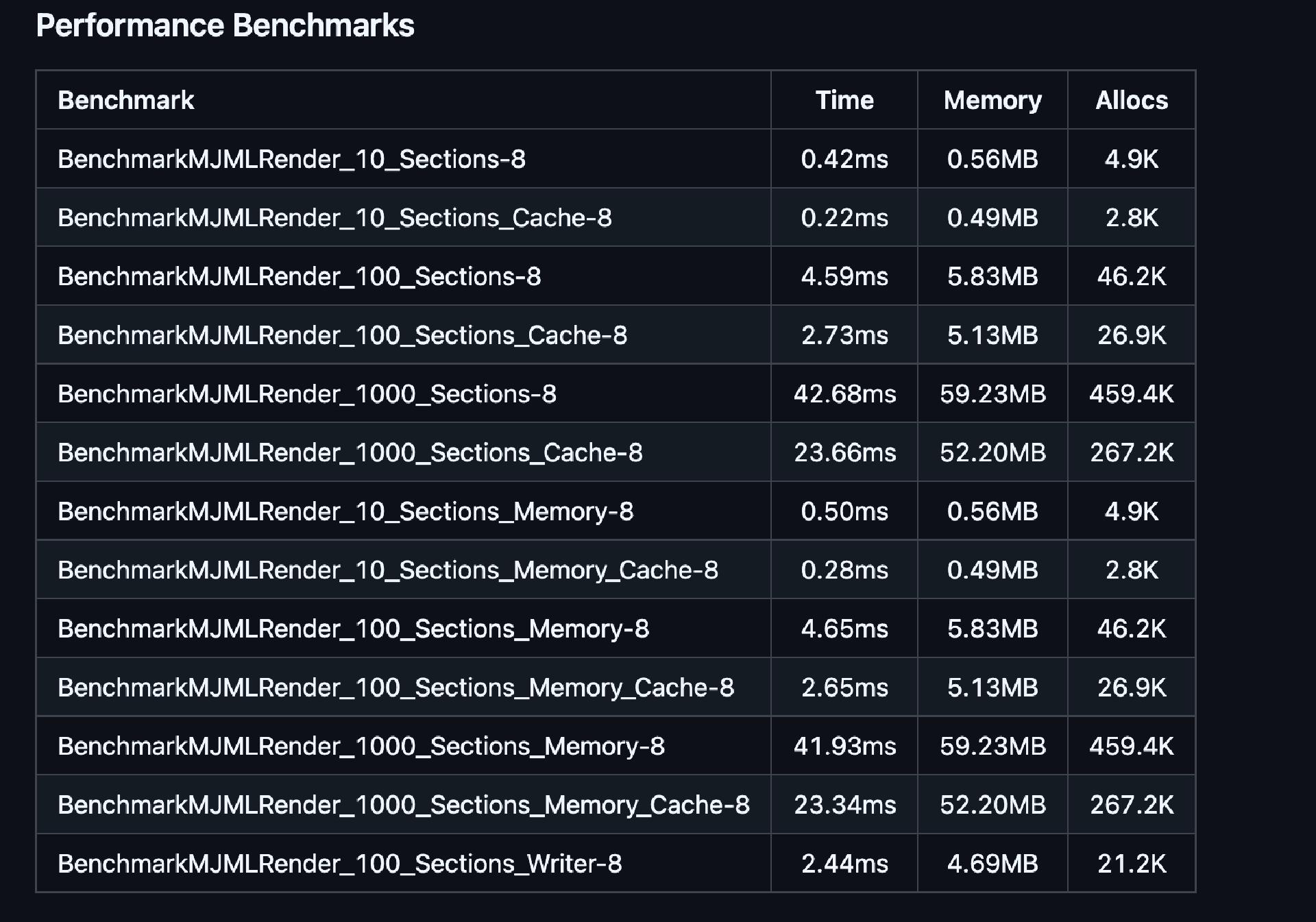Image resolution: width=1316 pixels, height=922 pixels.
Task: Click memory value in 10_Sections_Cache-8 row
Action: (x=992, y=218)
